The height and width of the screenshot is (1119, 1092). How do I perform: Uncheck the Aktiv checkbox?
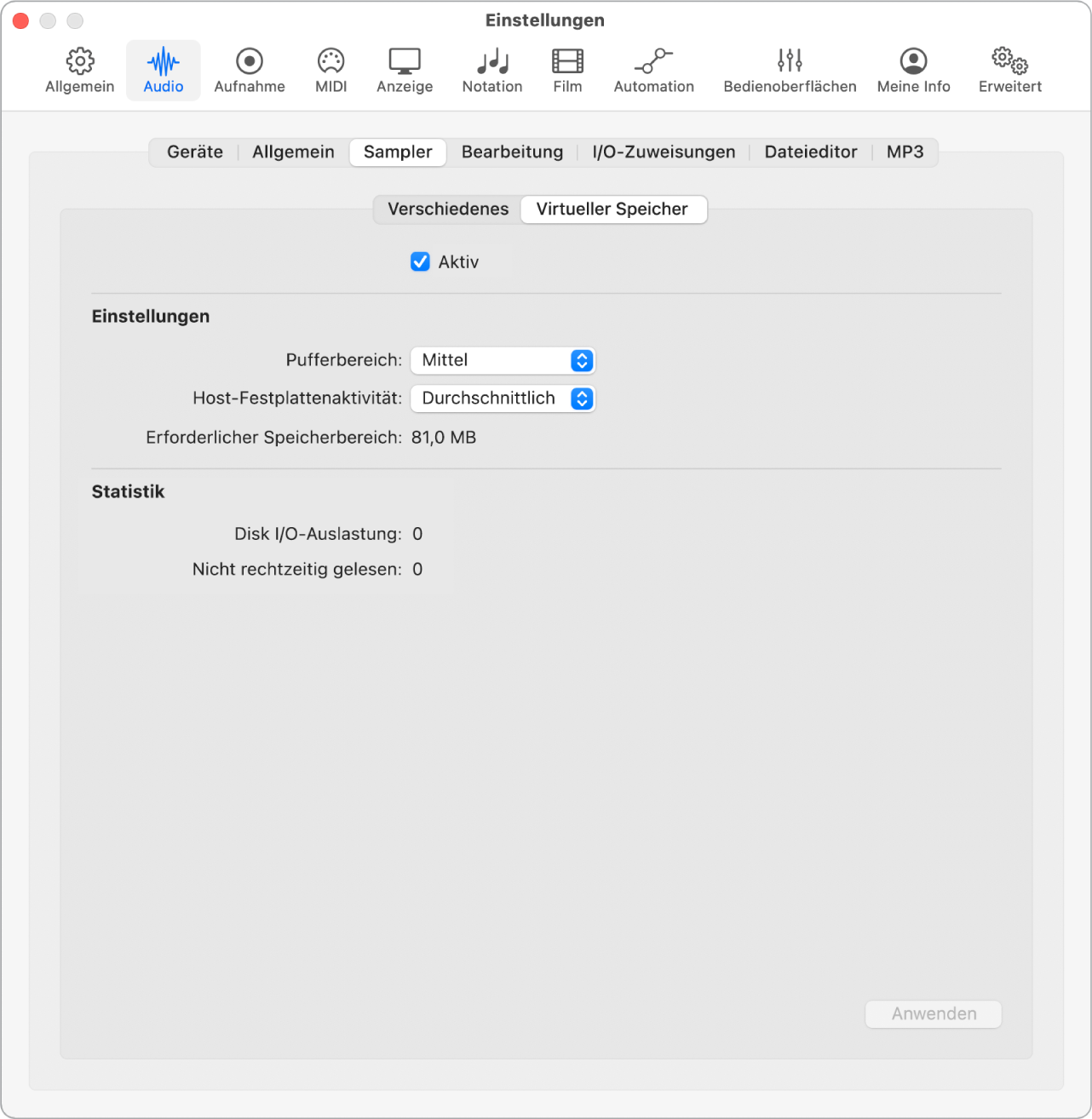point(420,261)
